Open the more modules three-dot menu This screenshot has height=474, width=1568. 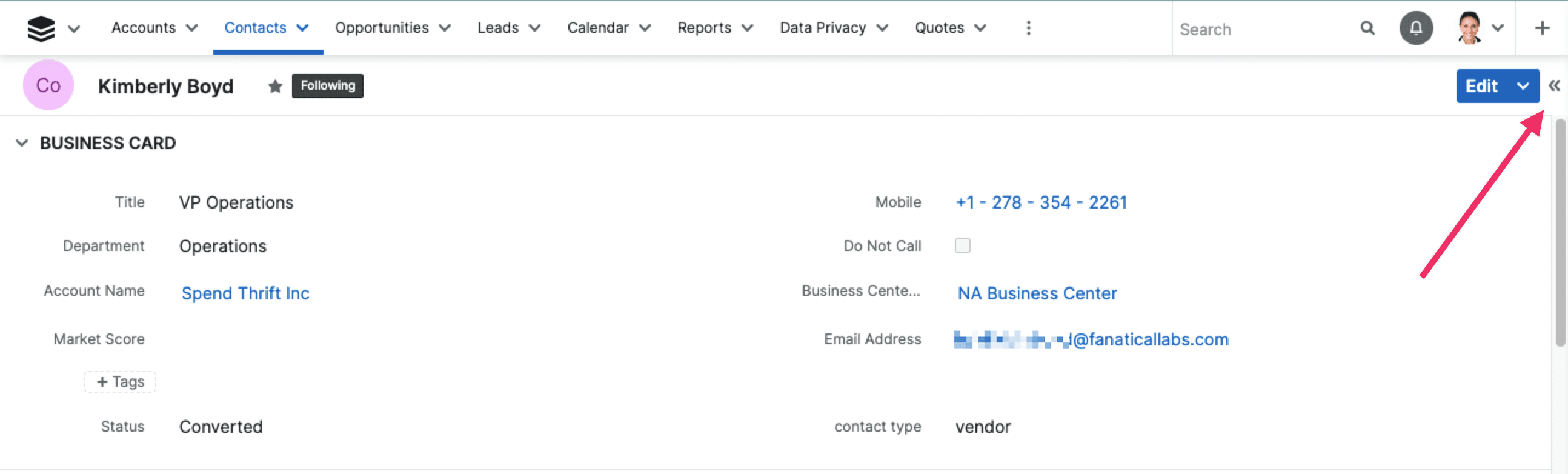[1028, 28]
